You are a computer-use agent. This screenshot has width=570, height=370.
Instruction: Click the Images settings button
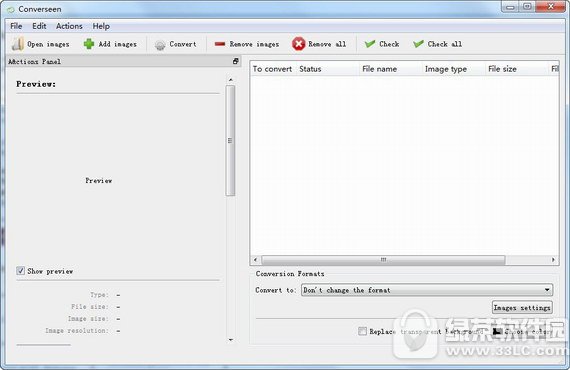522,307
